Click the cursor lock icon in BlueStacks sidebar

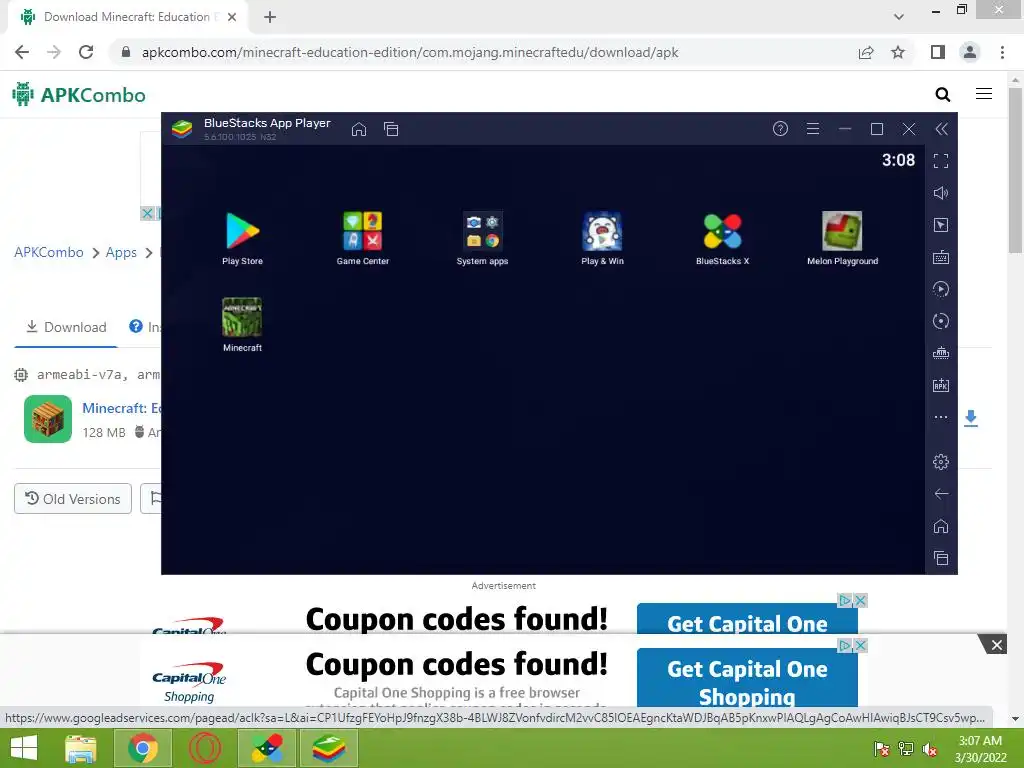940,225
